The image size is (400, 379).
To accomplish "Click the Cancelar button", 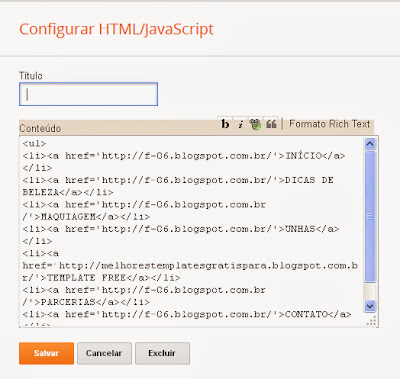I will click(104, 353).
